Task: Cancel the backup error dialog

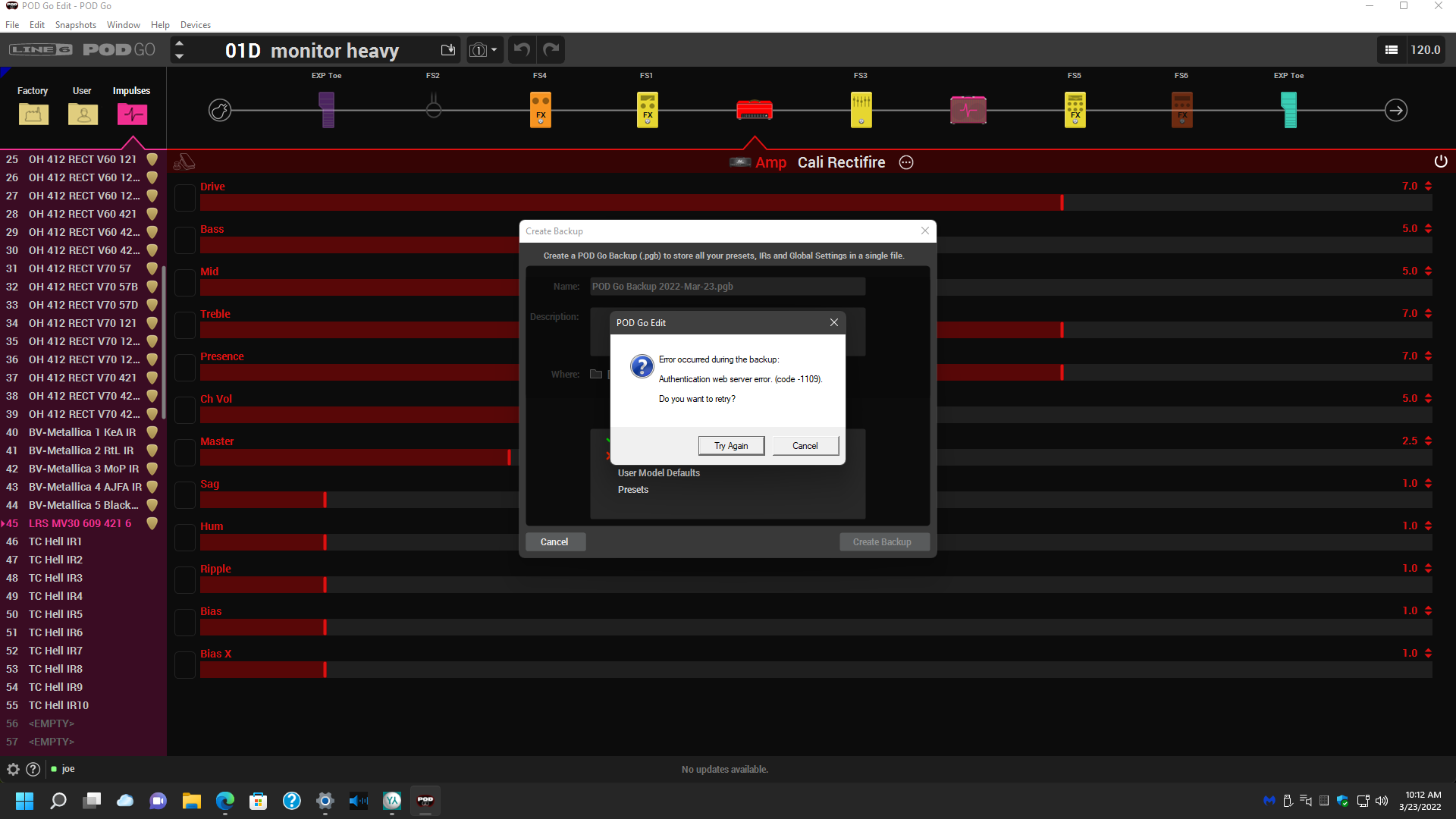Action: 805,446
